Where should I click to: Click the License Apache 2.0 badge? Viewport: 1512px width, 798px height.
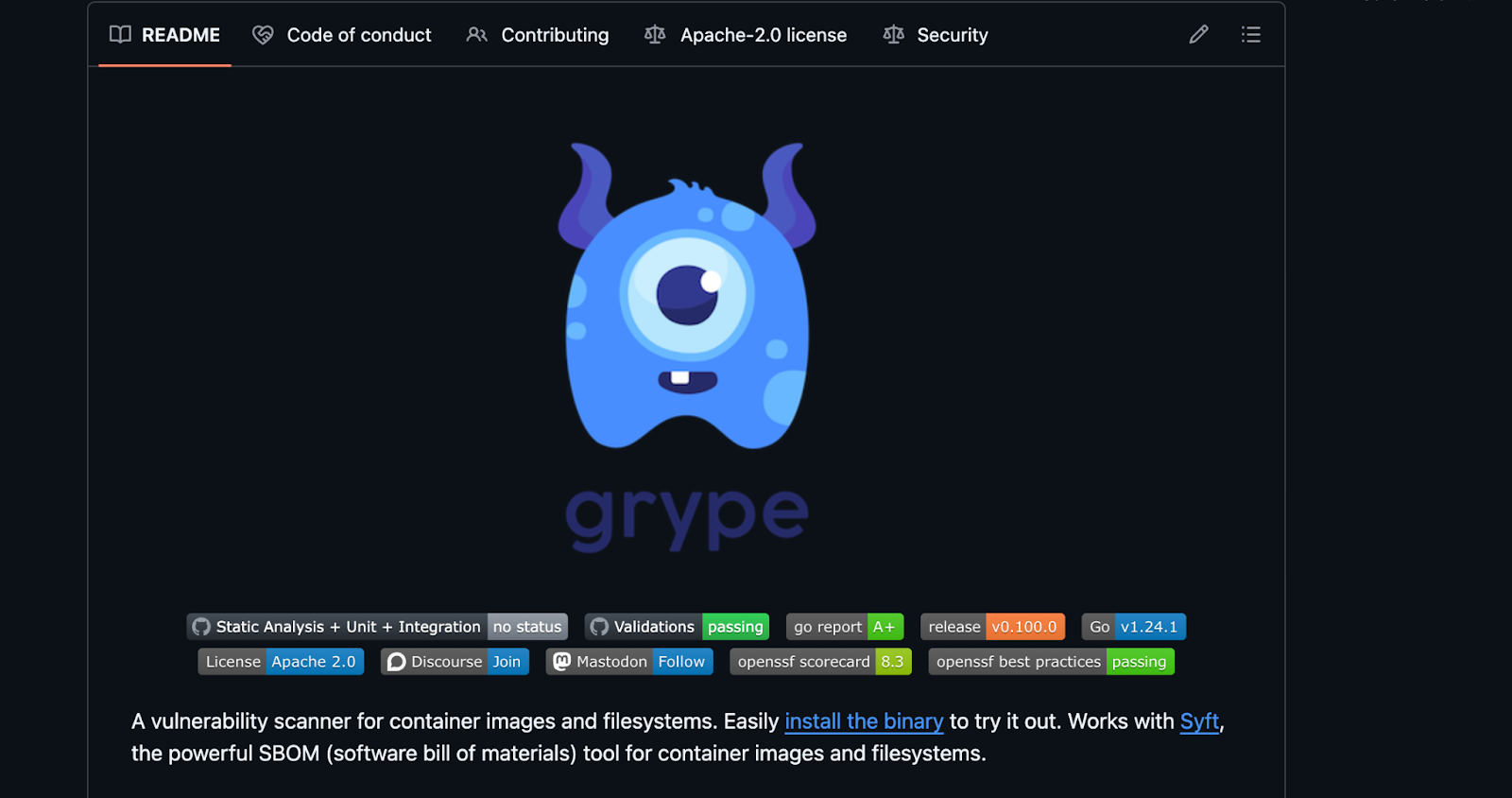(x=281, y=662)
